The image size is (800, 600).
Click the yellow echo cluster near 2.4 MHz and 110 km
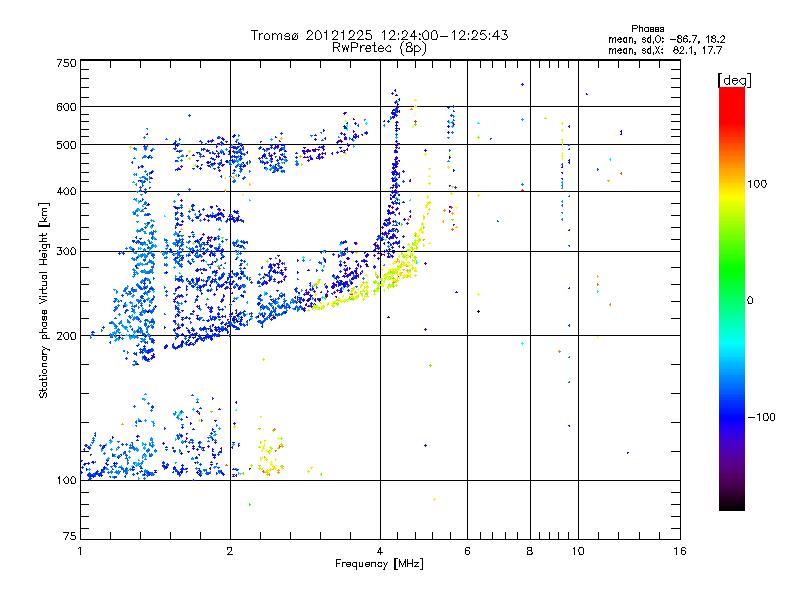click(269, 454)
